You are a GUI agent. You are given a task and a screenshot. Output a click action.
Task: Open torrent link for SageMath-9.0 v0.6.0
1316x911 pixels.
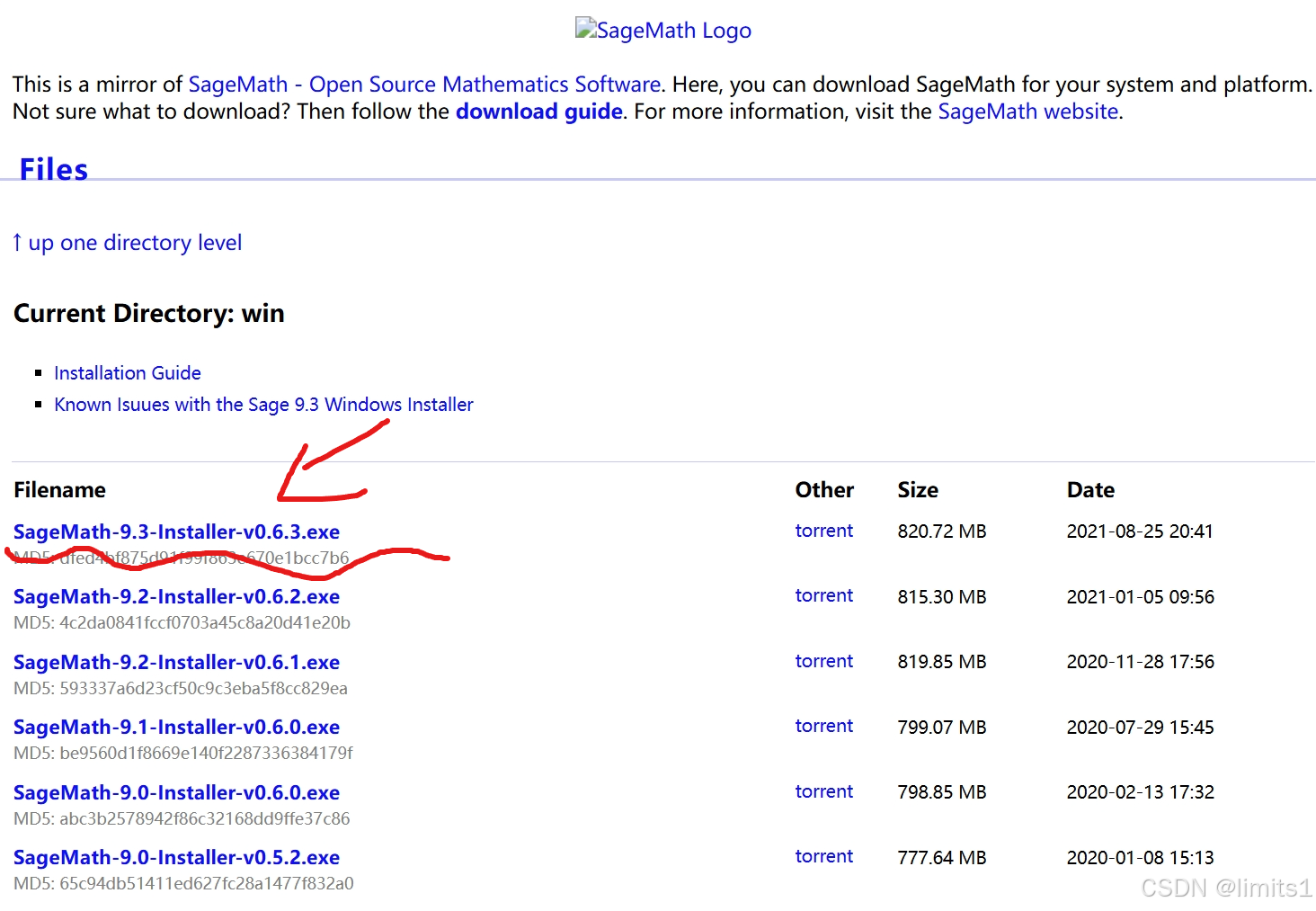point(824,791)
